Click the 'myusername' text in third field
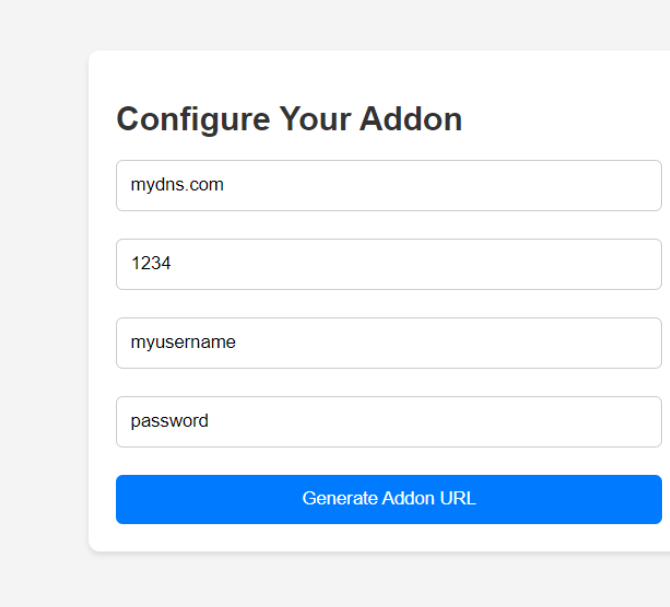The height and width of the screenshot is (607, 670). point(183,343)
